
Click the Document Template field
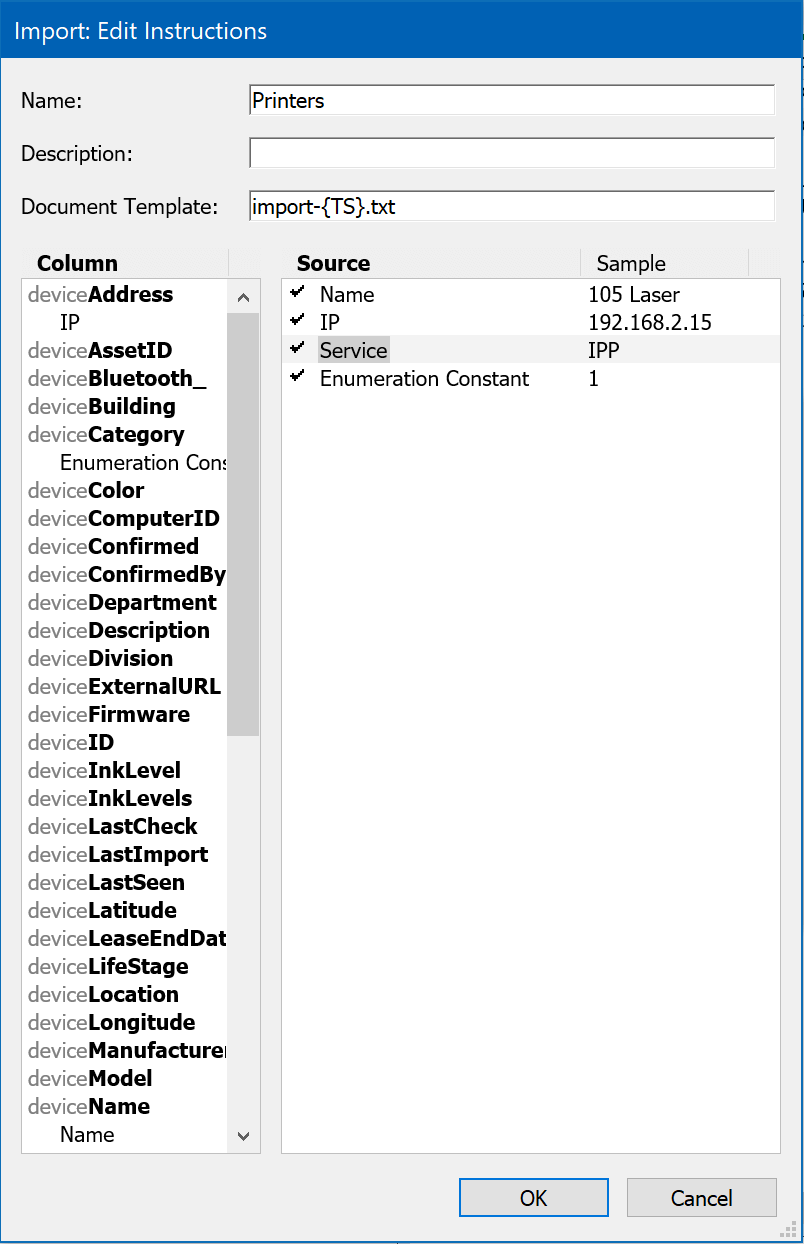511,207
